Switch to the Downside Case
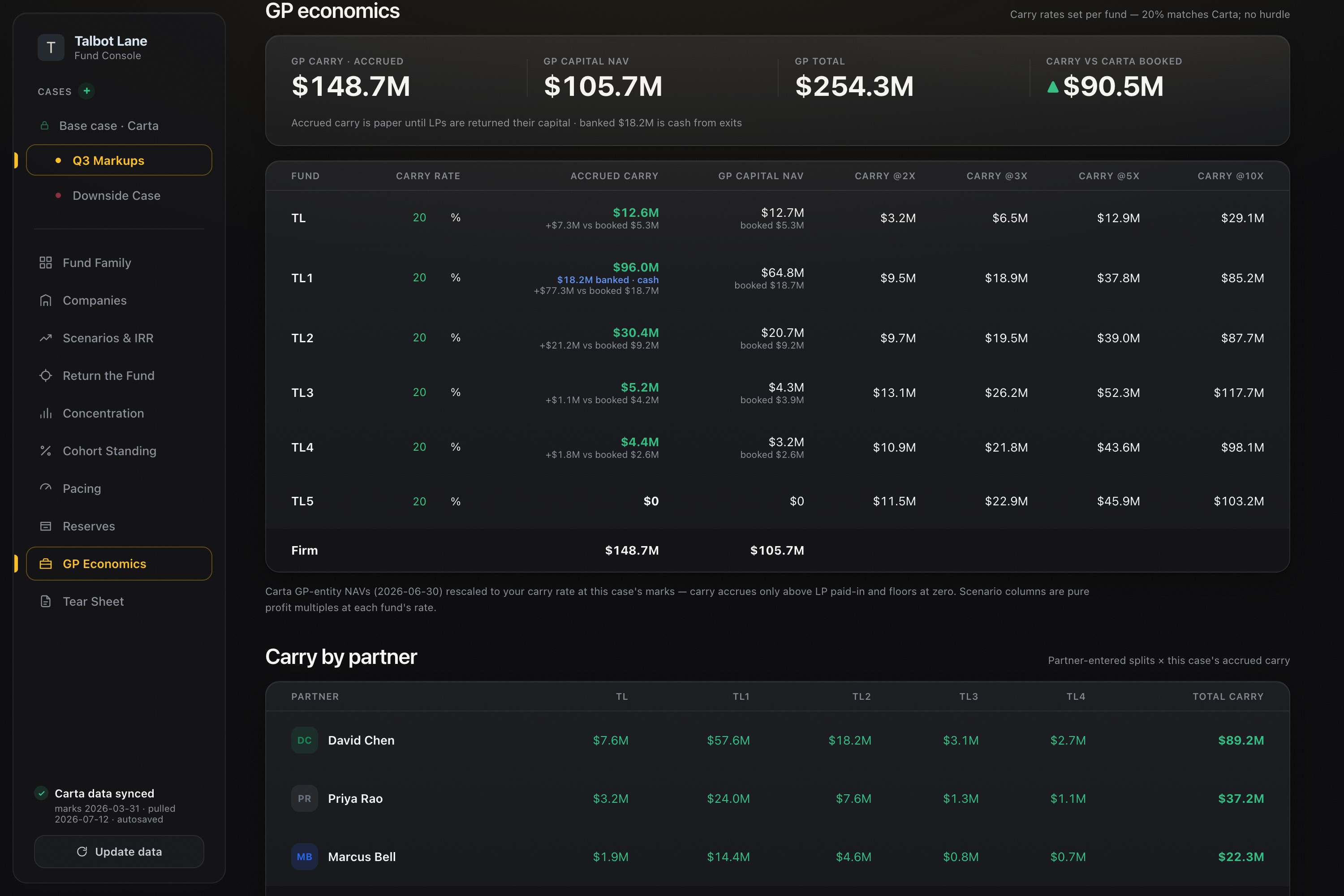Viewport: 1344px width, 896px height. [x=119, y=195]
